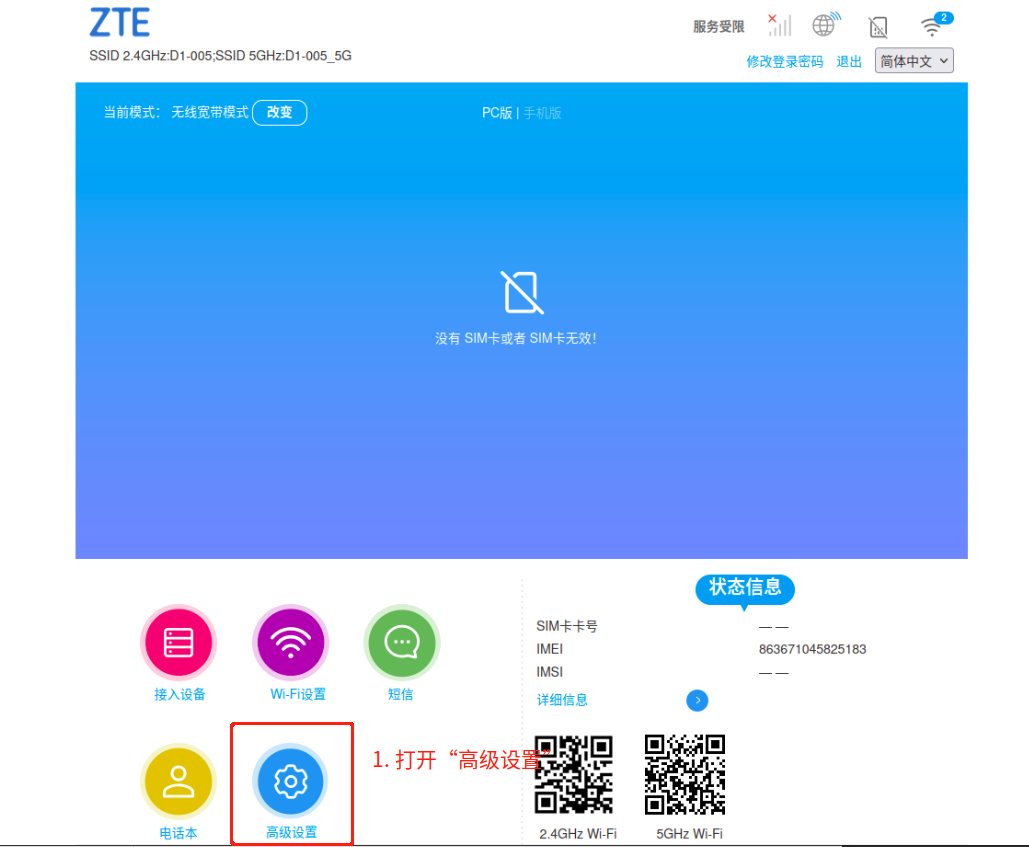Viewport: 1029px width, 847px height.
Task: Click the globe network connection icon
Action: coord(826,25)
